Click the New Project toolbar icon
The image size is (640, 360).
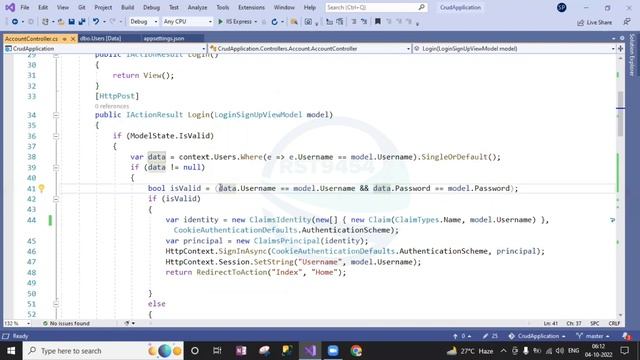click(x=45, y=22)
